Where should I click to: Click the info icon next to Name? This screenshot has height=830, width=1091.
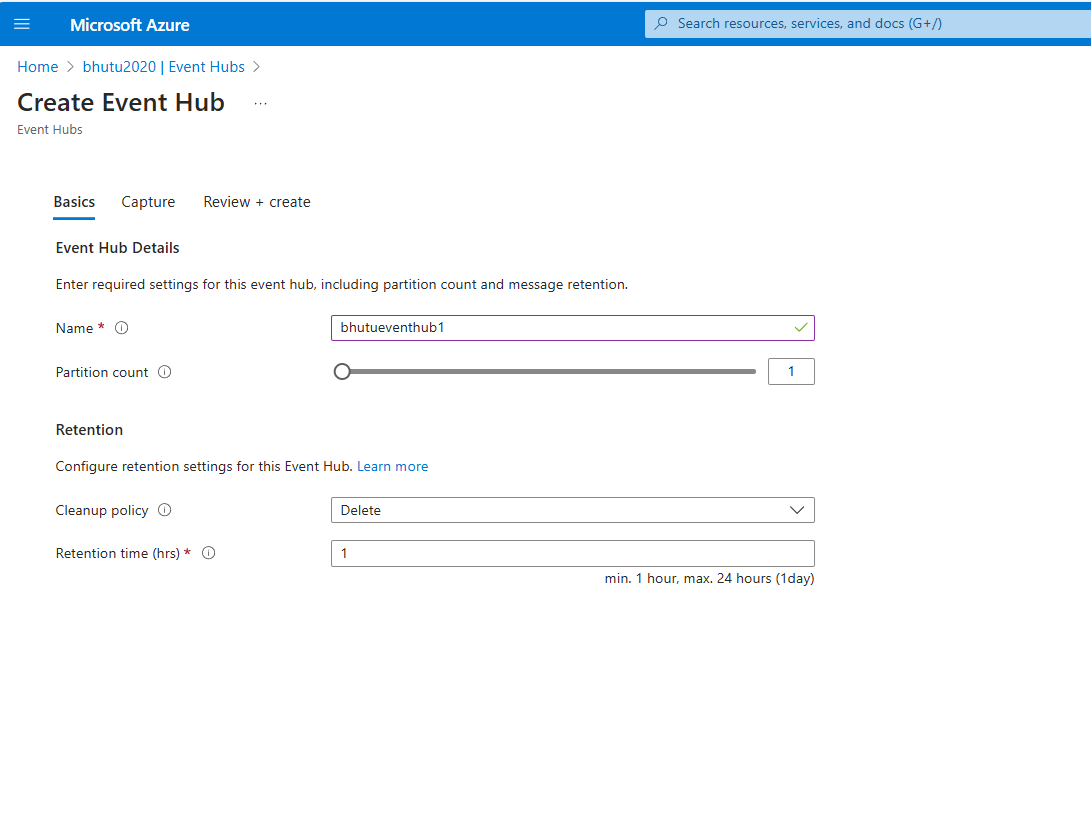point(122,328)
